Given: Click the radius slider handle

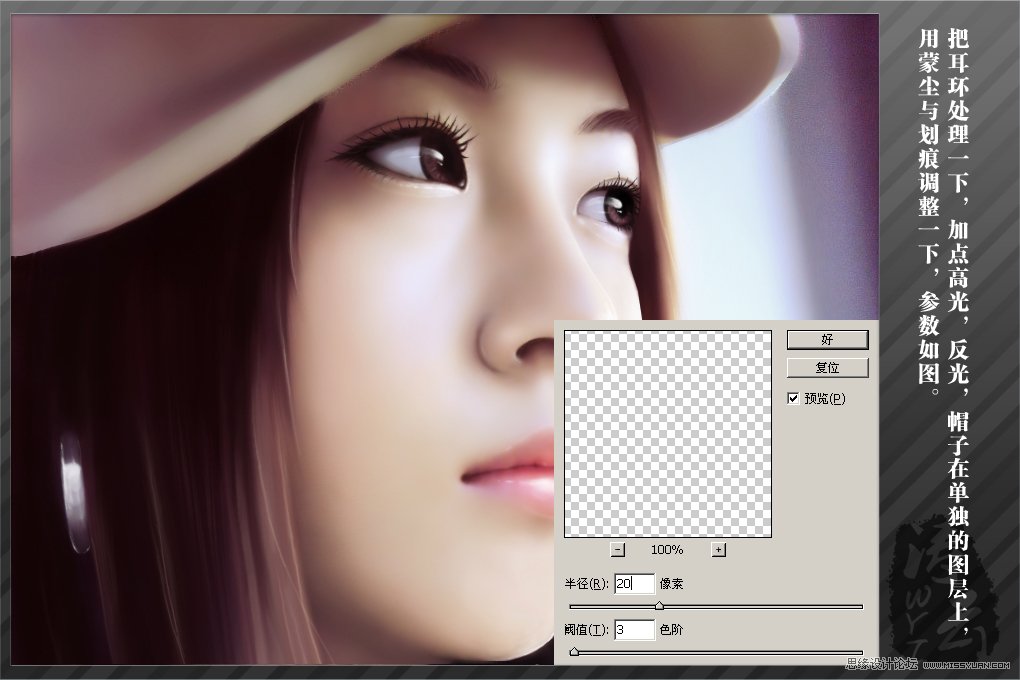Looking at the screenshot, I should tap(659, 605).
